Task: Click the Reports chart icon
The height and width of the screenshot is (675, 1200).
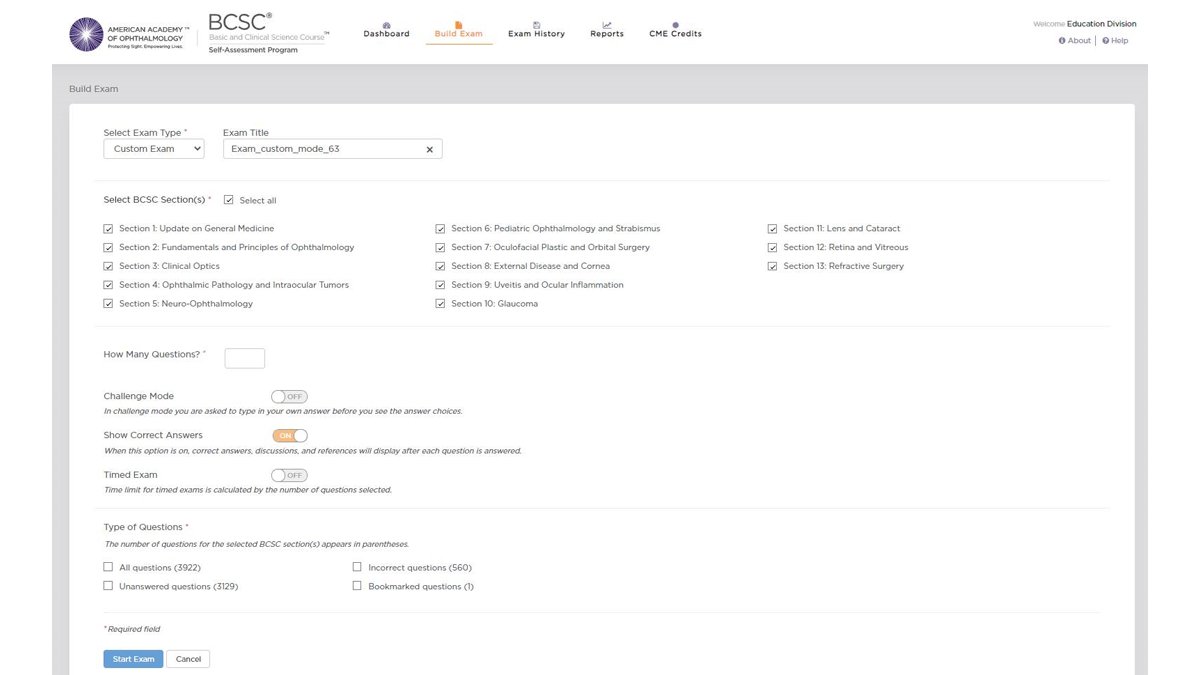Action: click(607, 24)
